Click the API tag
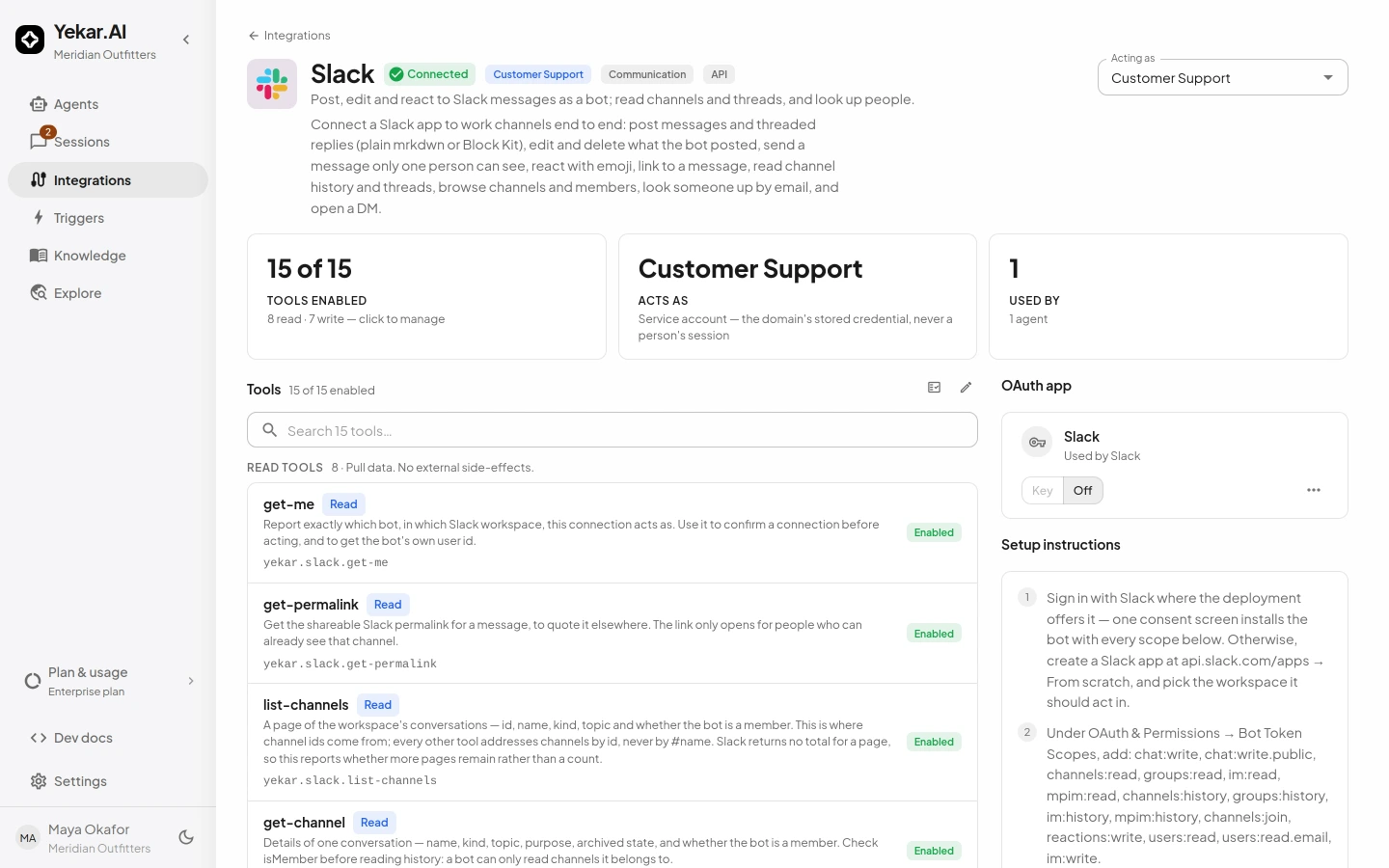 [x=720, y=74]
